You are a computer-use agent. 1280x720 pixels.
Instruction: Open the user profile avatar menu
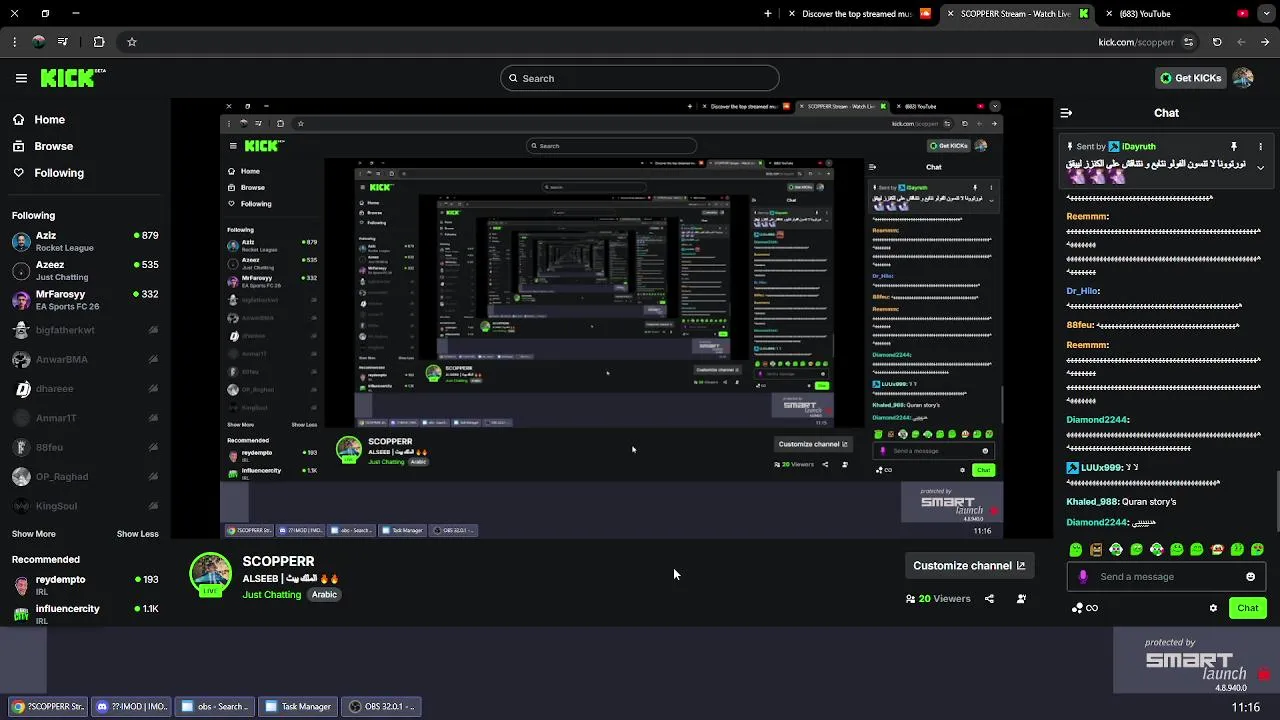(x=1243, y=78)
